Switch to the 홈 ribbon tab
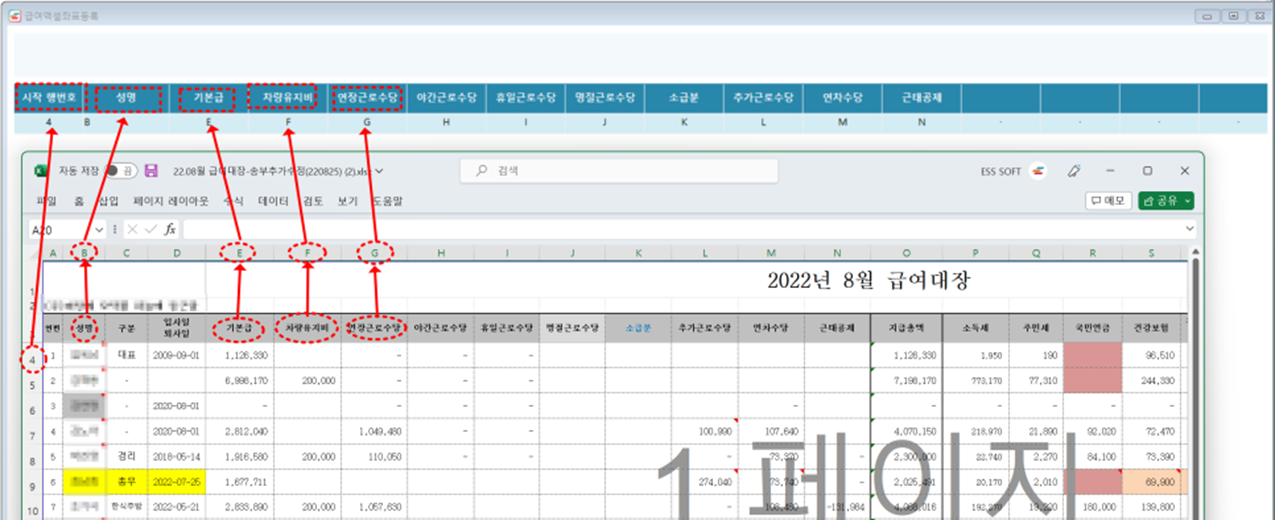This screenshot has height=520, width=1275. click(78, 201)
